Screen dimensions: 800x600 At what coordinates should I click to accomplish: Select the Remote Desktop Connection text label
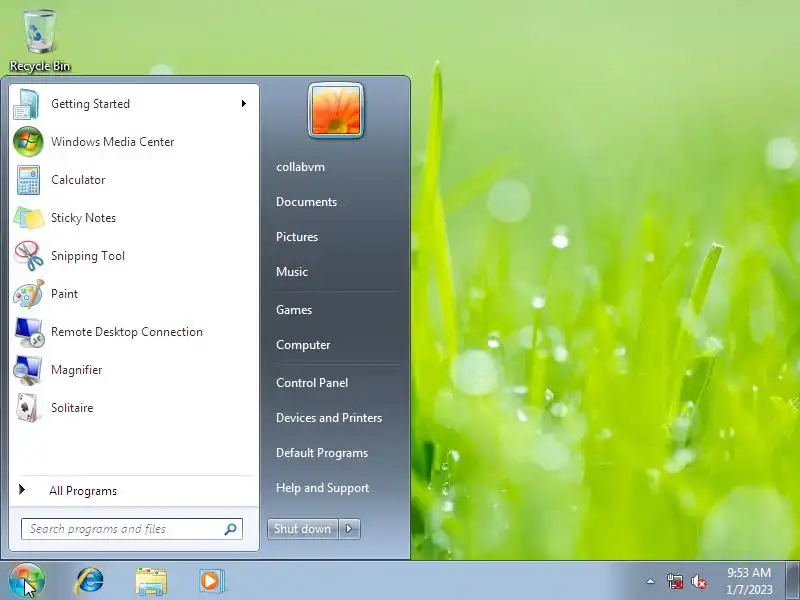127,332
